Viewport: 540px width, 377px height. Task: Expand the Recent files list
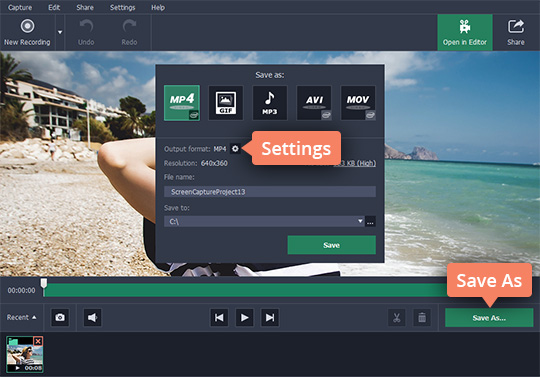pyautogui.click(x=21, y=317)
